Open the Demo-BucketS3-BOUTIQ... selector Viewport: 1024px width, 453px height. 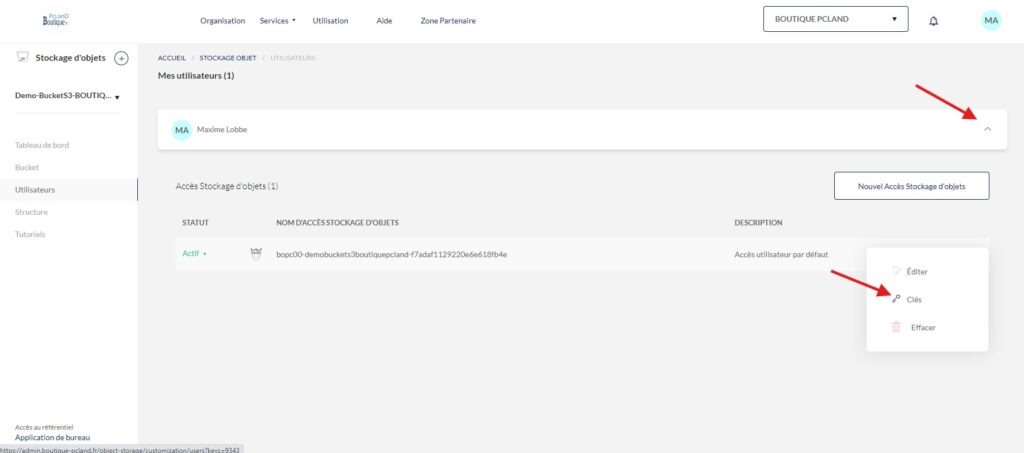[67, 96]
